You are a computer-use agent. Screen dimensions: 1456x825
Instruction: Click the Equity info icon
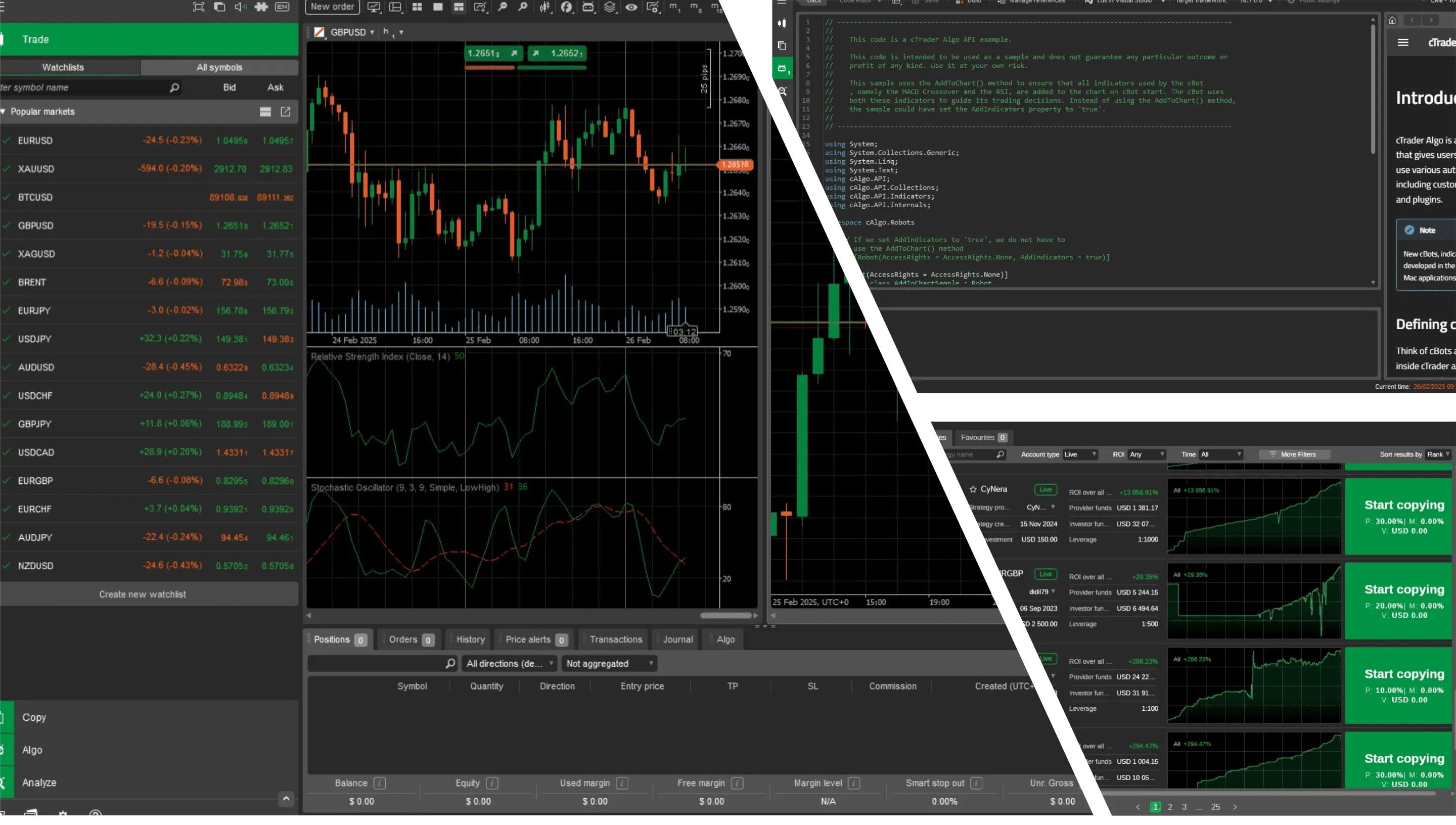pyautogui.click(x=492, y=783)
